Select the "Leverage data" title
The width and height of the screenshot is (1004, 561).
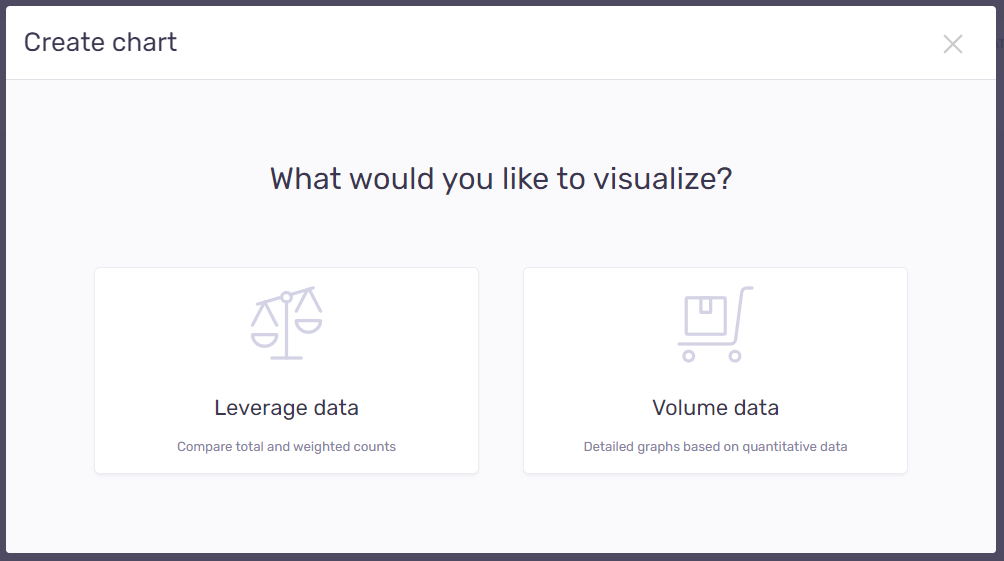click(x=286, y=408)
